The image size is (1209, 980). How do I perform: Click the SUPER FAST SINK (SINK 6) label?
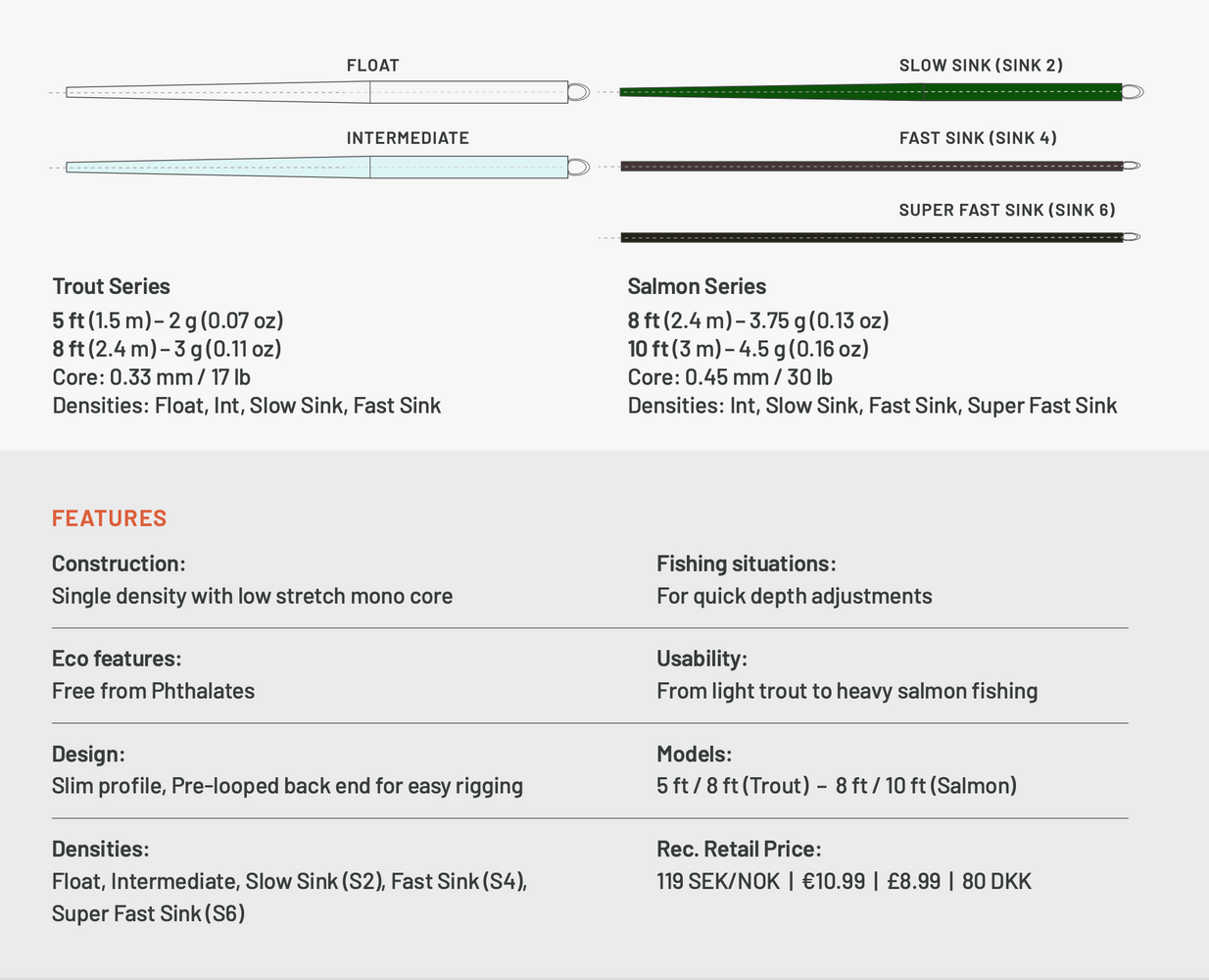click(1007, 210)
